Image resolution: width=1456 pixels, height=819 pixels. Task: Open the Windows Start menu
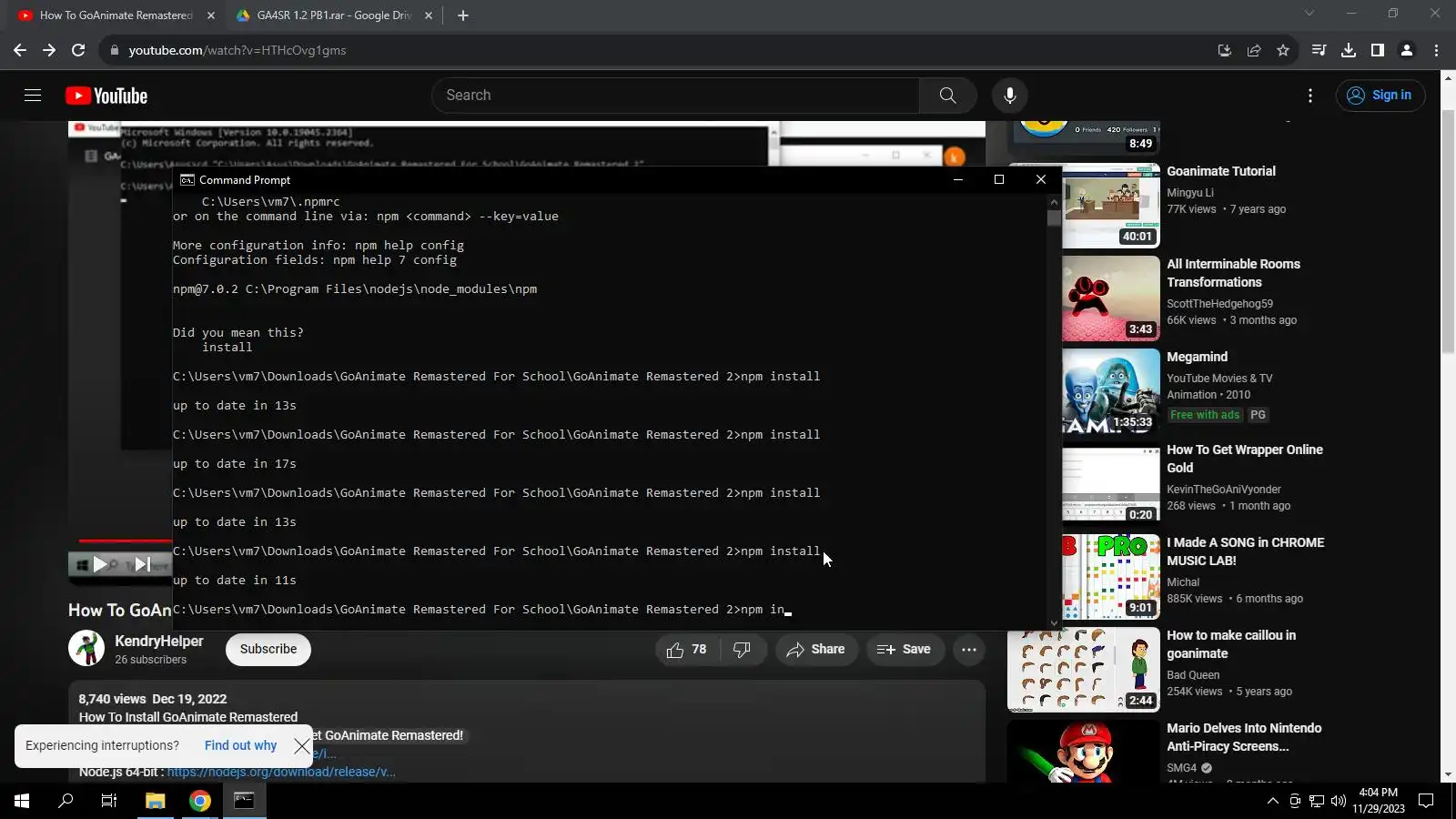click(22, 801)
